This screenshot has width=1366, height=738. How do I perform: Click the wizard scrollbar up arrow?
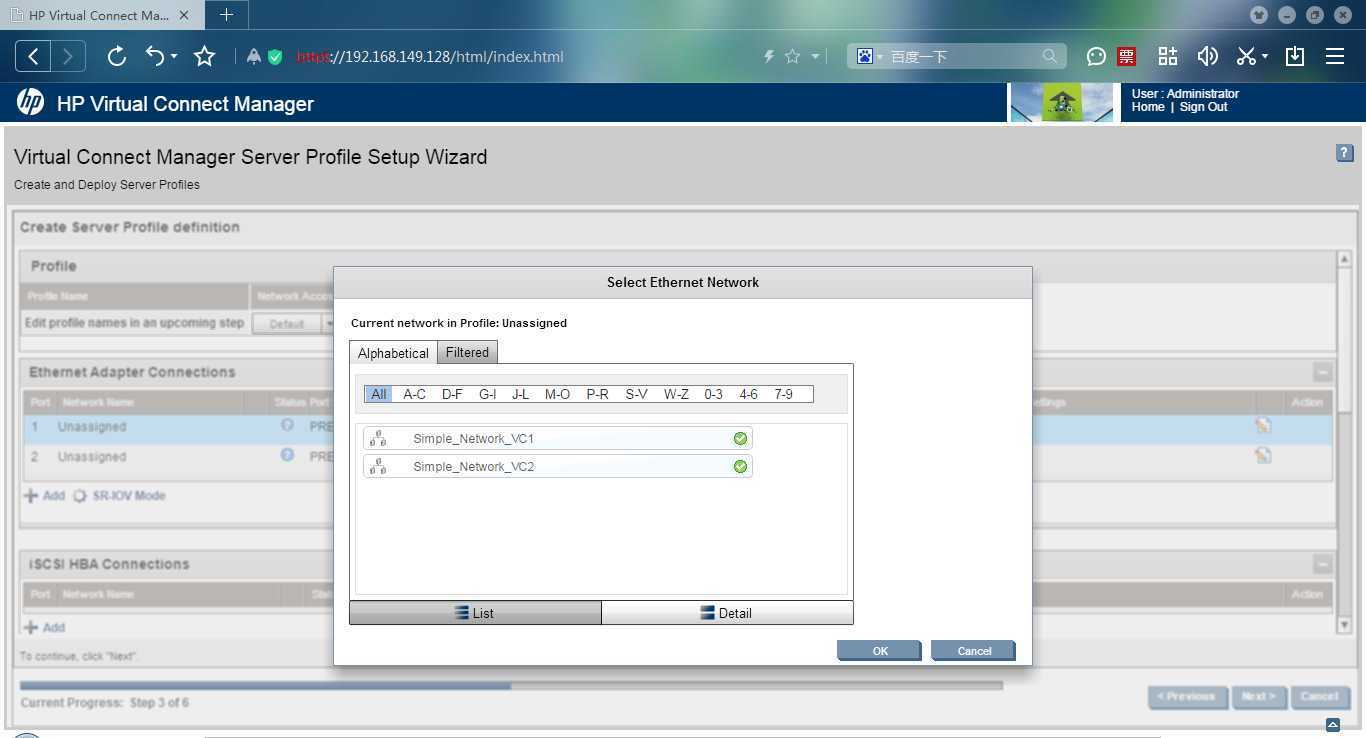click(1344, 259)
